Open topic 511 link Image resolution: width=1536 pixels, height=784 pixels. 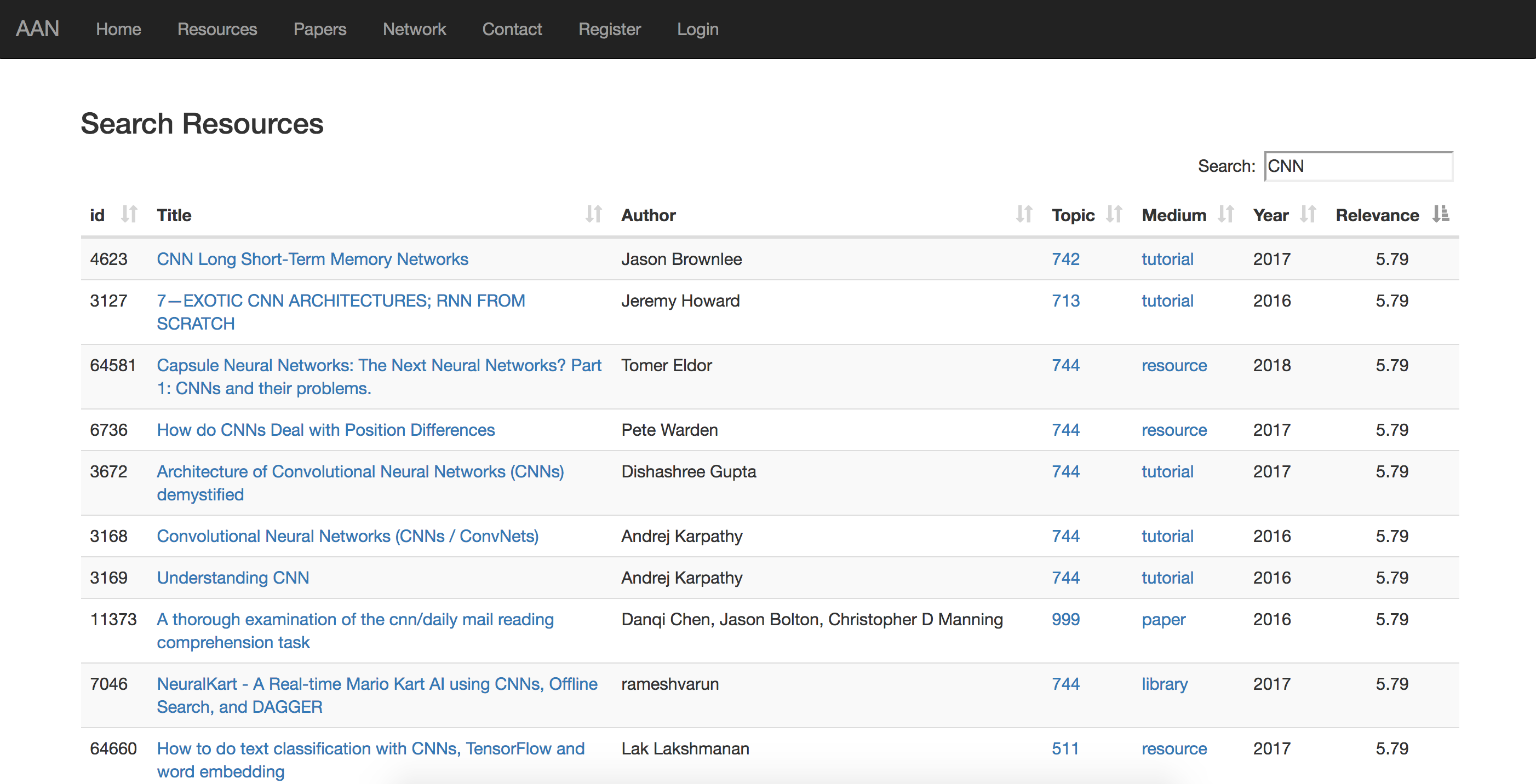tap(1065, 749)
